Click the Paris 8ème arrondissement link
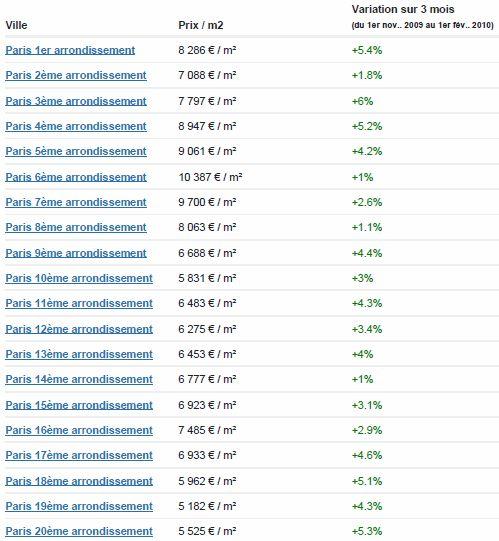 (76, 227)
